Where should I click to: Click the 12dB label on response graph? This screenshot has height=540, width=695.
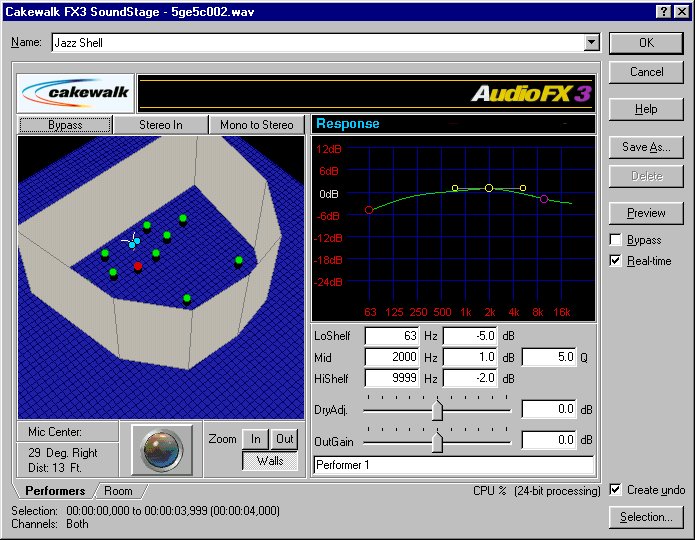pos(328,149)
